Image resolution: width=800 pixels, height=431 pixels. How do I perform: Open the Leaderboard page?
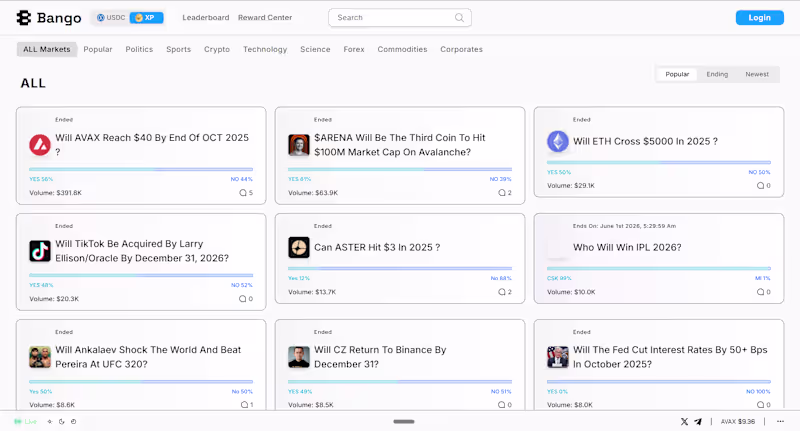click(206, 17)
